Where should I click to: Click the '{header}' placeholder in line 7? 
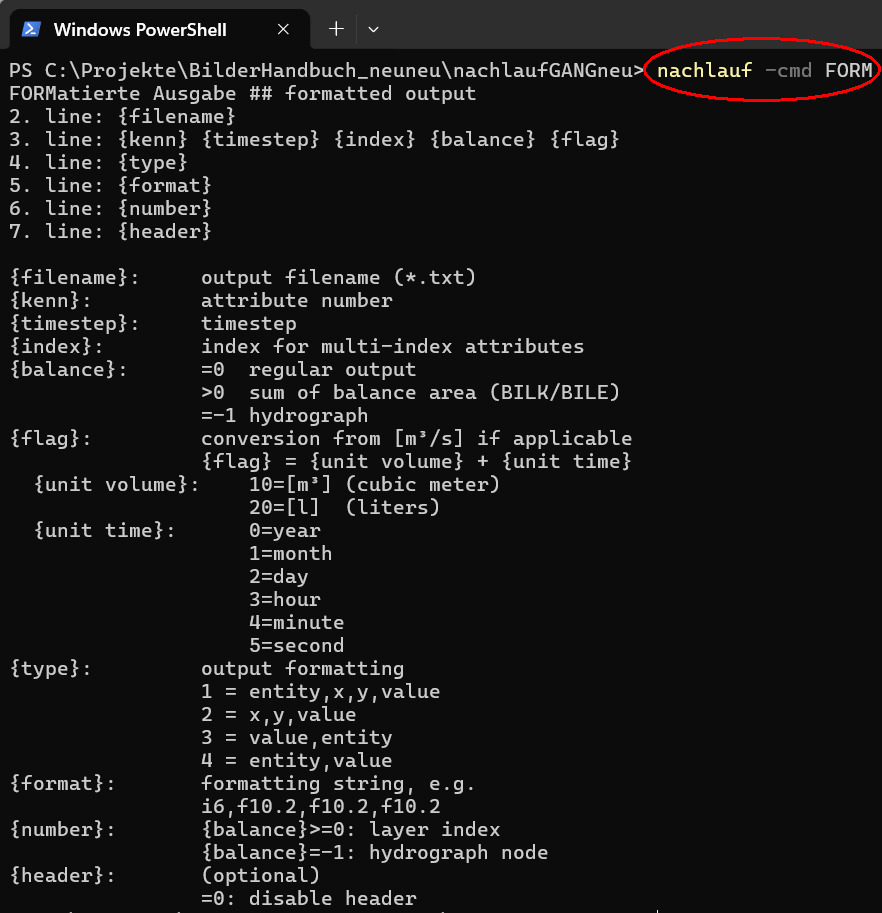click(x=164, y=231)
